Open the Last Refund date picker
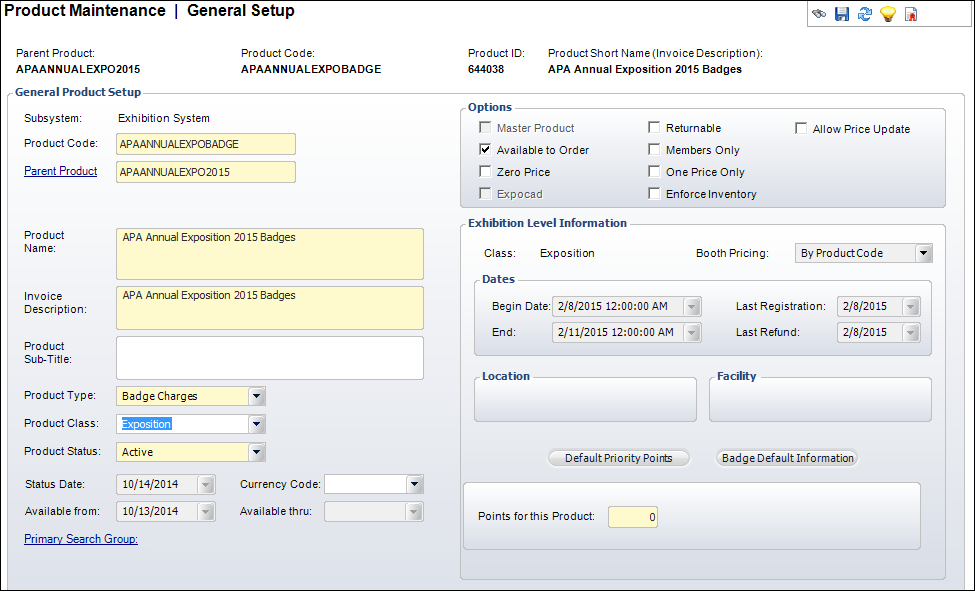The width and height of the screenshot is (975, 591). tap(911, 332)
